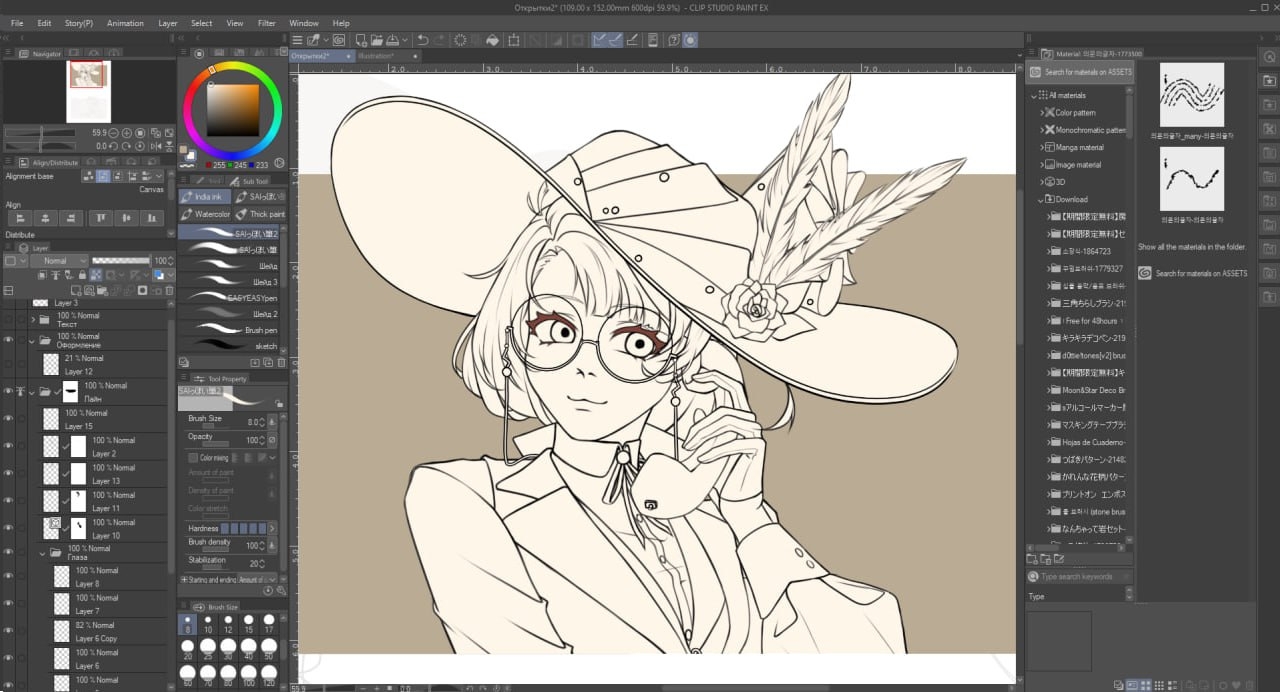Open the Clip Studio launcher swirl icon
Image resolution: width=1280 pixels, height=692 pixels.
tap(339, 40)
